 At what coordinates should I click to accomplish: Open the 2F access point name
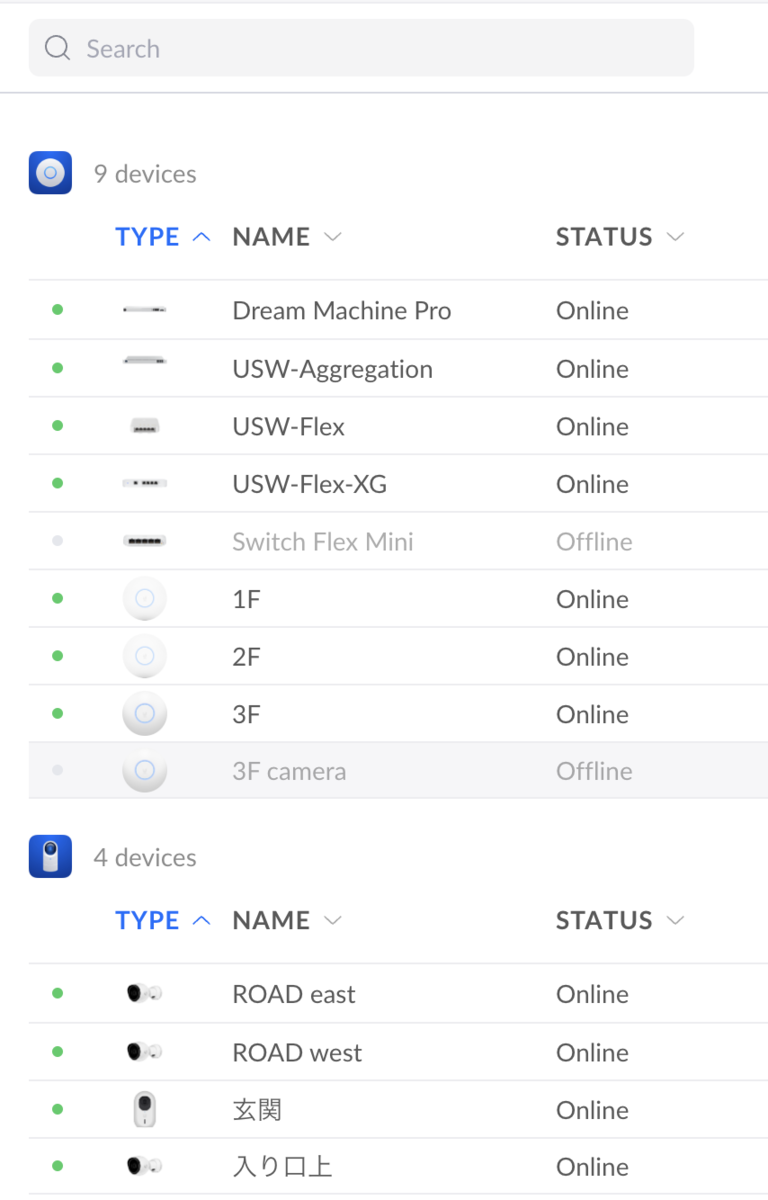[x=246, y=657]
